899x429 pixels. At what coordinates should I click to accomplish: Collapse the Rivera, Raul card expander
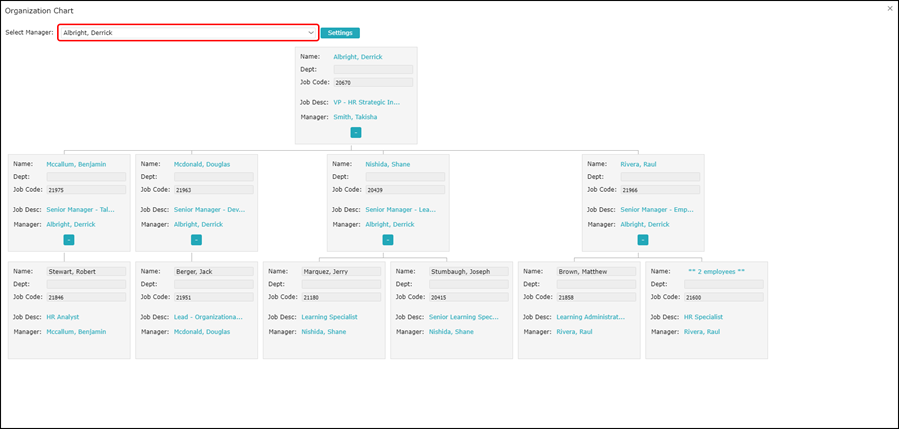coord(643,240)
